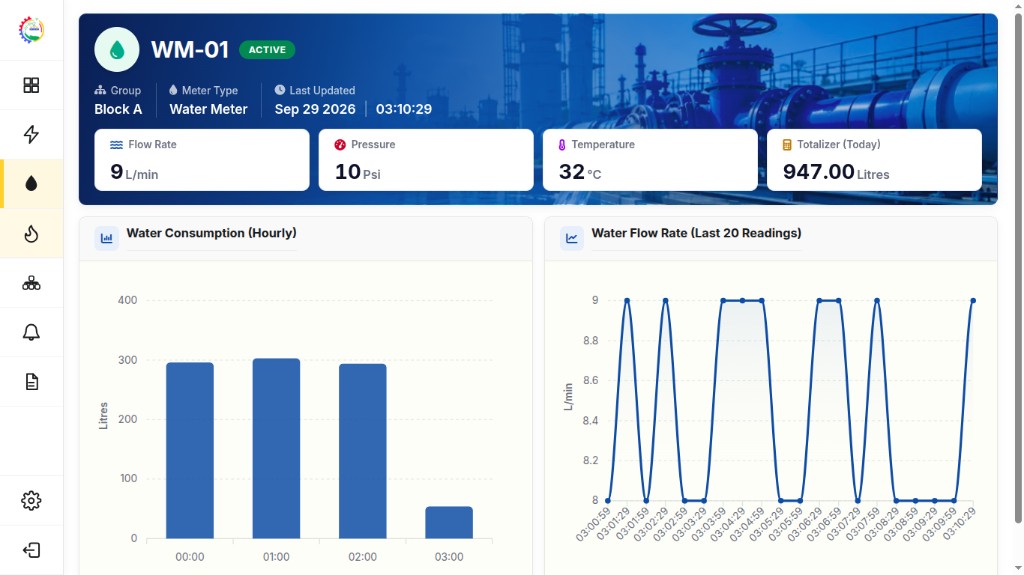Open the notifications bell icon
Viewport: 1024px width, 575px height.
pos(31,332)
